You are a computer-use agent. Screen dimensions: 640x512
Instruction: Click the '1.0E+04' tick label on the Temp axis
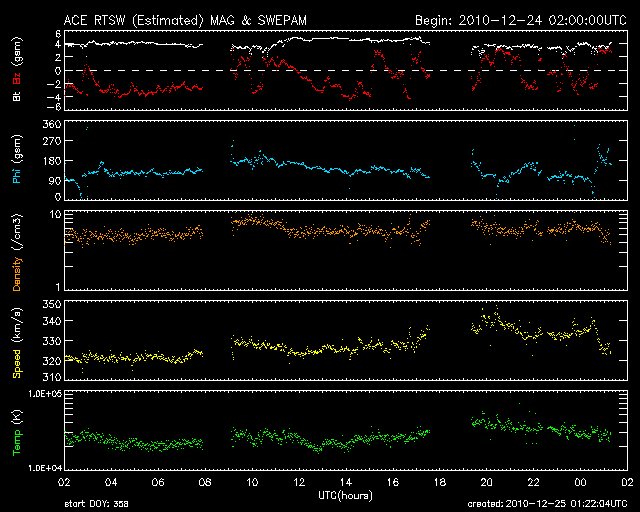tap(45, 468)
